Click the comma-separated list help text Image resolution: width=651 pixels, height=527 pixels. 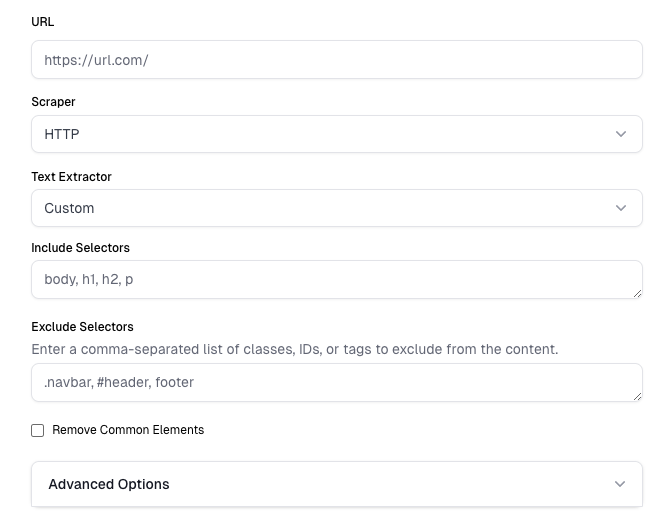295,349
